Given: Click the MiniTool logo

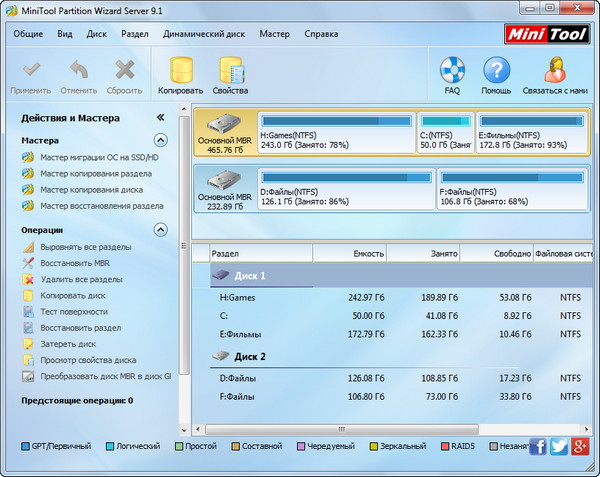Looking at the screenshot, I should (x=547, y=34).
